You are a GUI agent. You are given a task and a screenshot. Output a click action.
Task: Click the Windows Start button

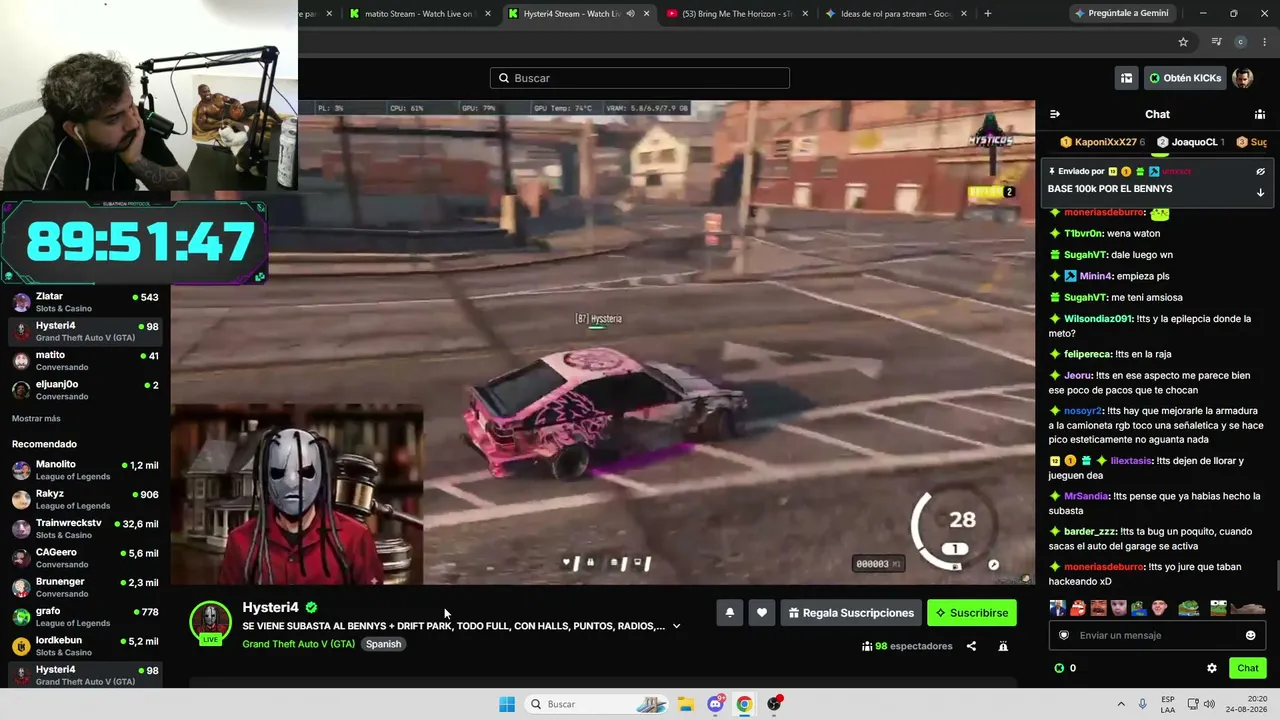507,704
